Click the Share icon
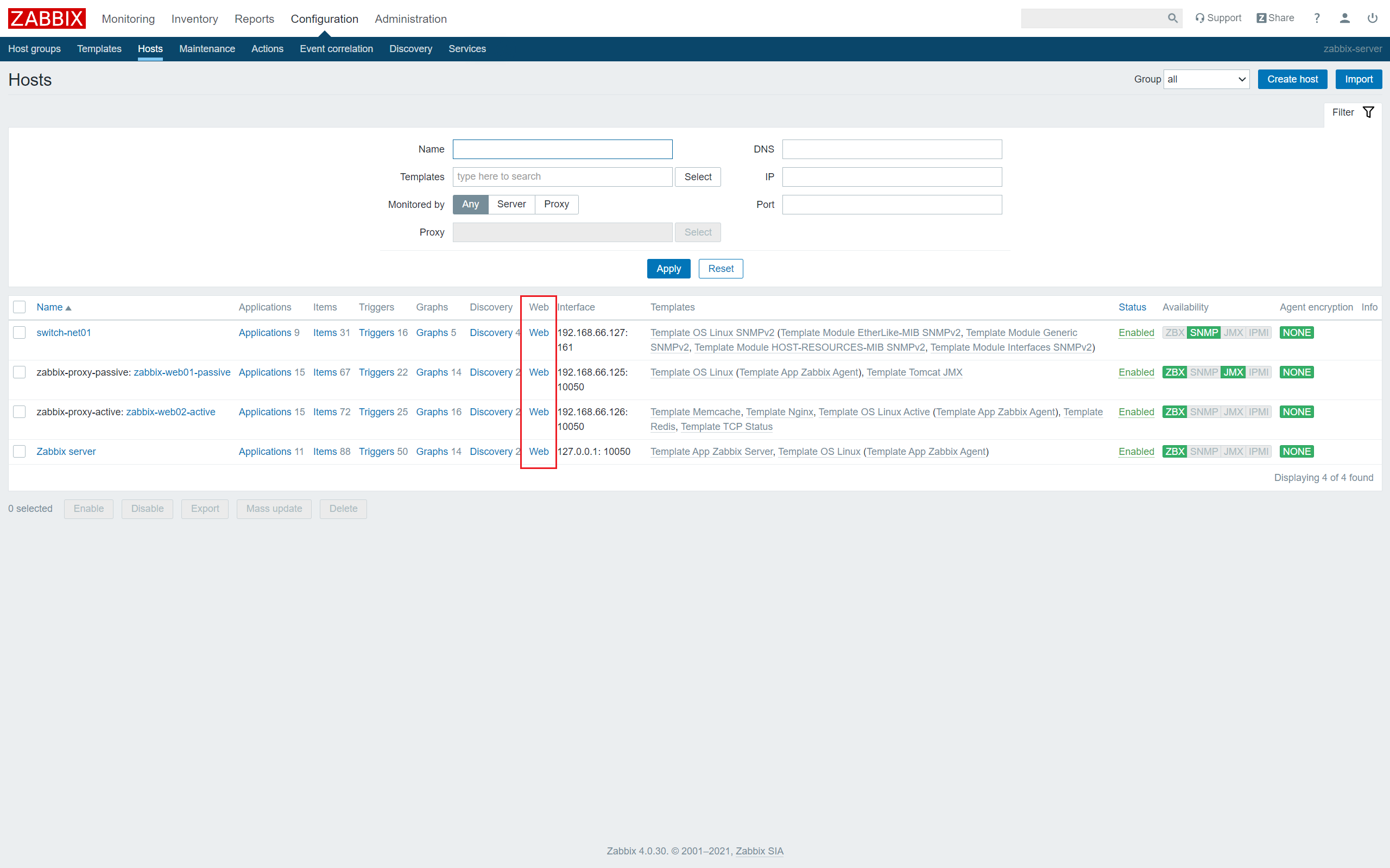The width and height of the screenshot is (1390, 868). [x=1261, y=18]
